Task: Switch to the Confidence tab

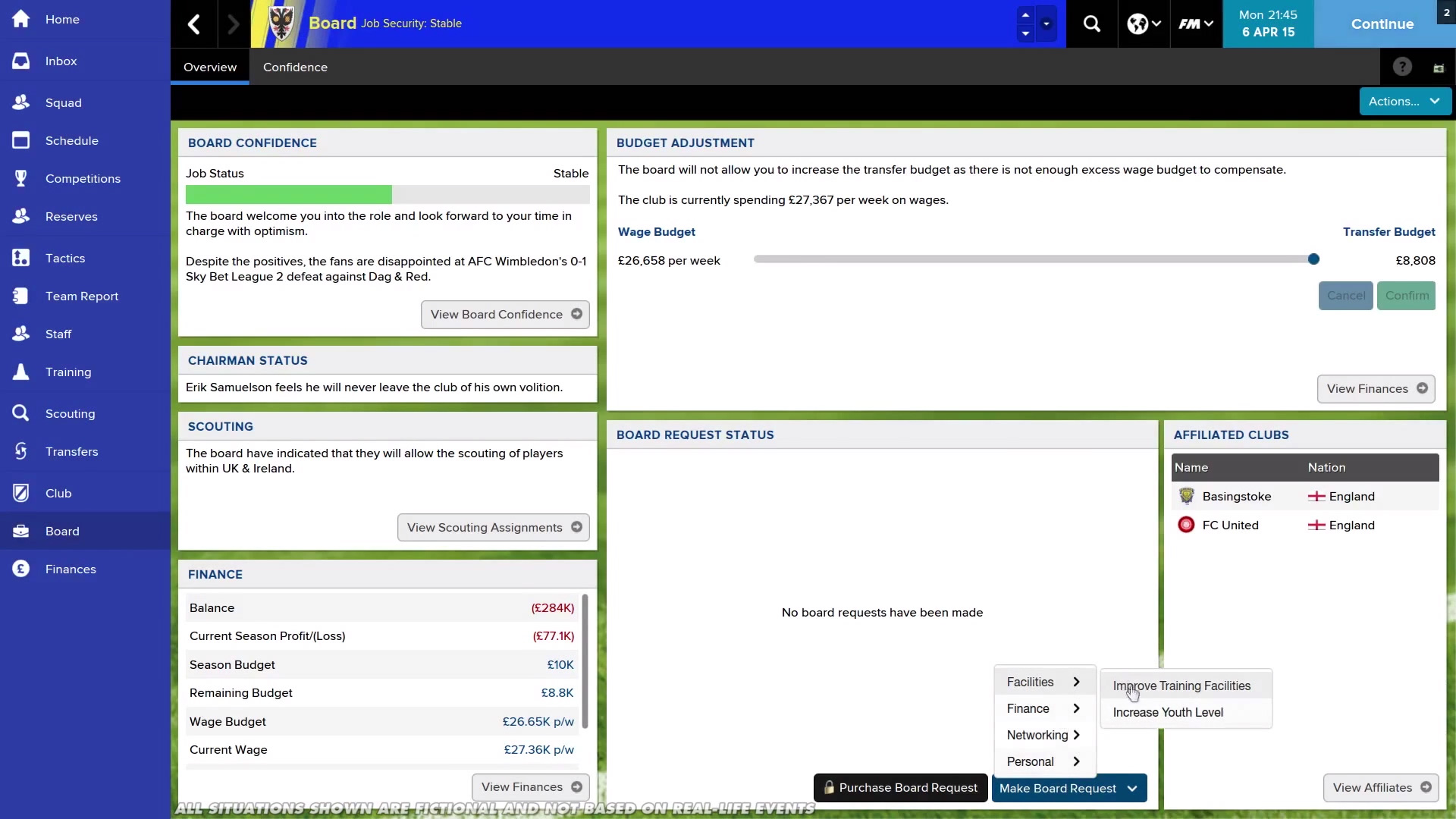Action: 295,67
